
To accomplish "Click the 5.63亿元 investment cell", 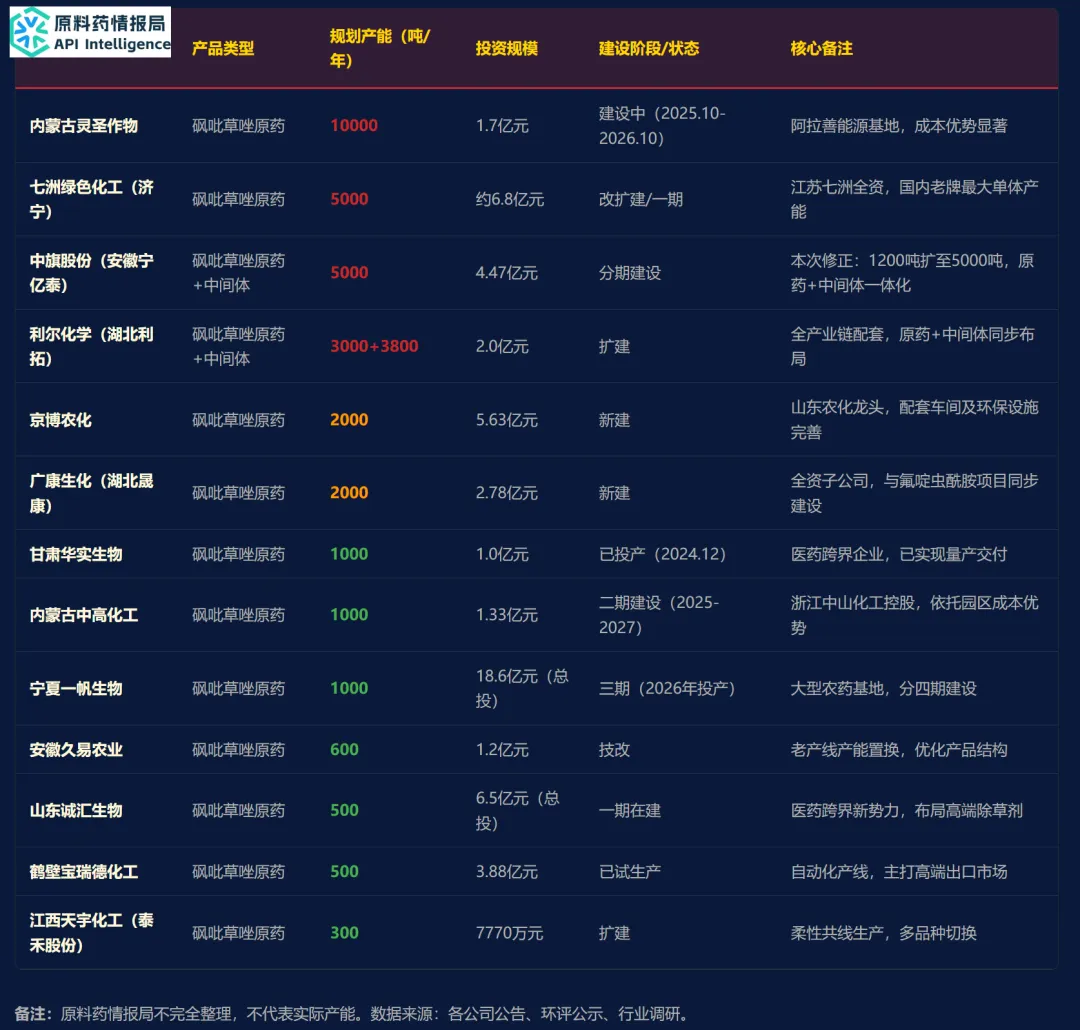I will tap(506, 420).
